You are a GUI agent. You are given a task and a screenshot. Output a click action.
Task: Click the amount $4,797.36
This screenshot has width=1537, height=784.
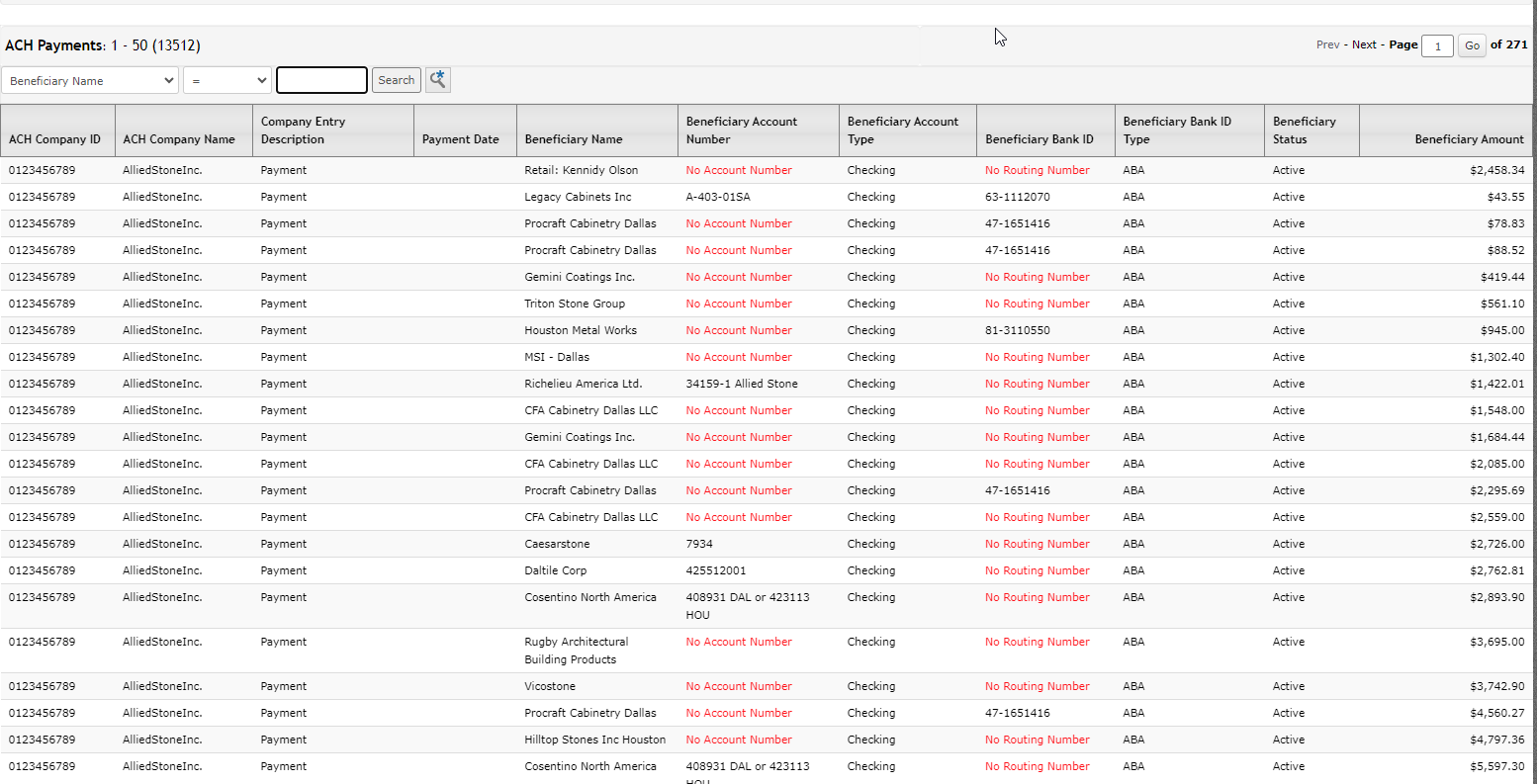1497,740
